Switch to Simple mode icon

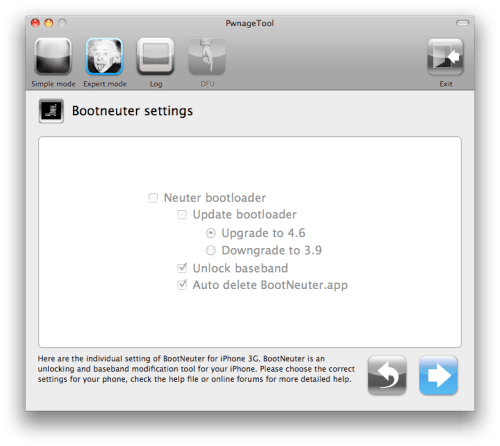pyautogui.click(x=53, y=56)
